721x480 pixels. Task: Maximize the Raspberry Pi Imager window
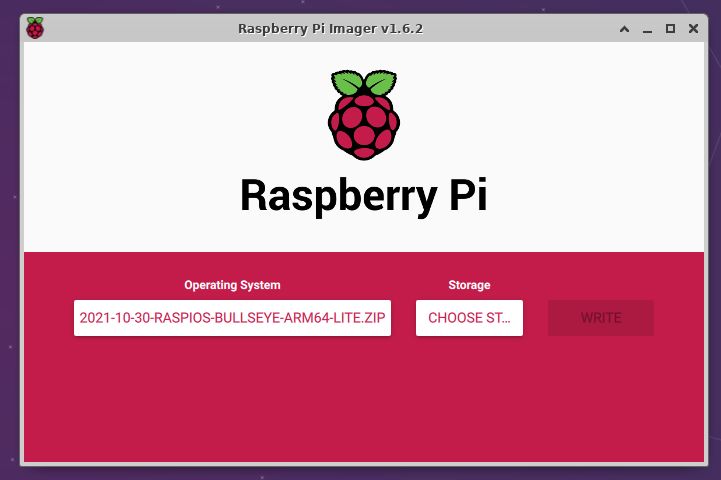670,29
